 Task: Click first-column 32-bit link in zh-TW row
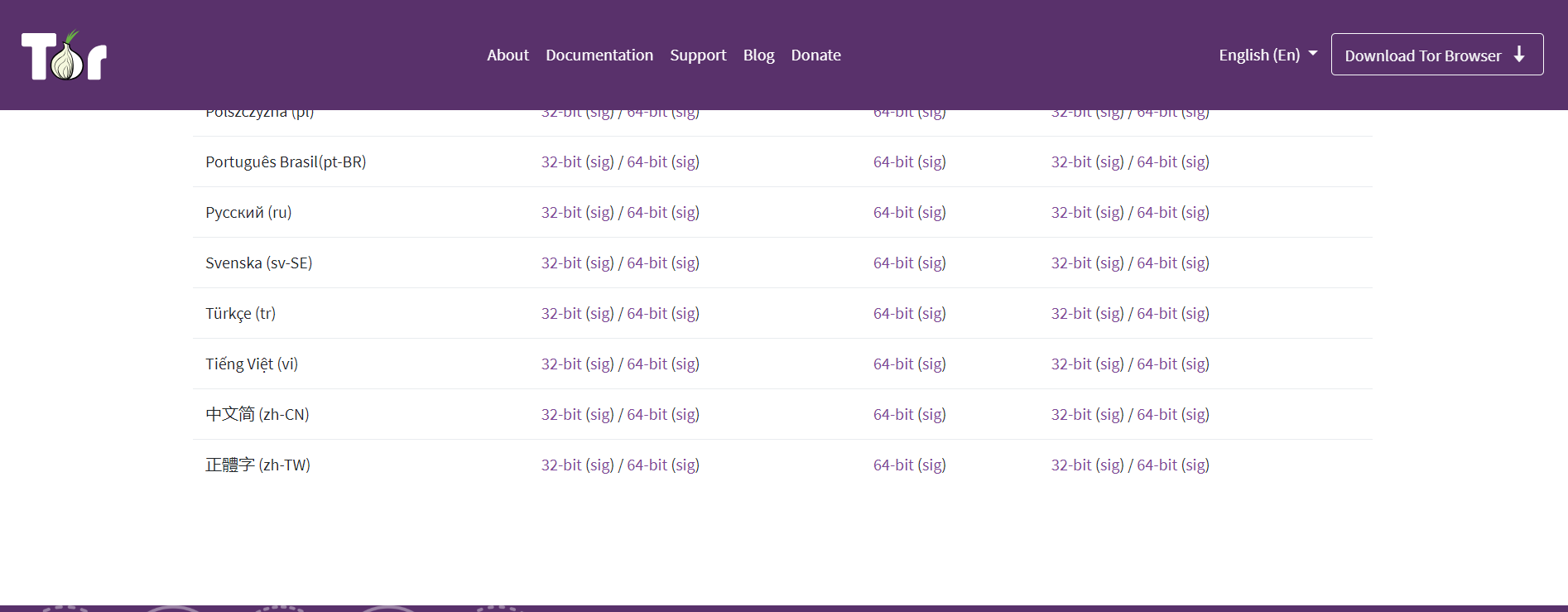[561, 465]
